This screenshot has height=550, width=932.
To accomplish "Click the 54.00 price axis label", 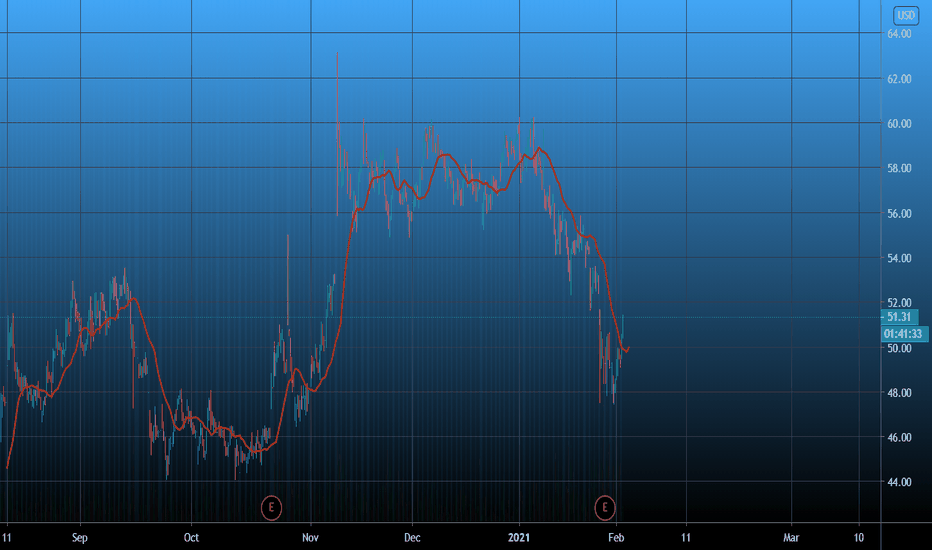I will click(899, 258).
